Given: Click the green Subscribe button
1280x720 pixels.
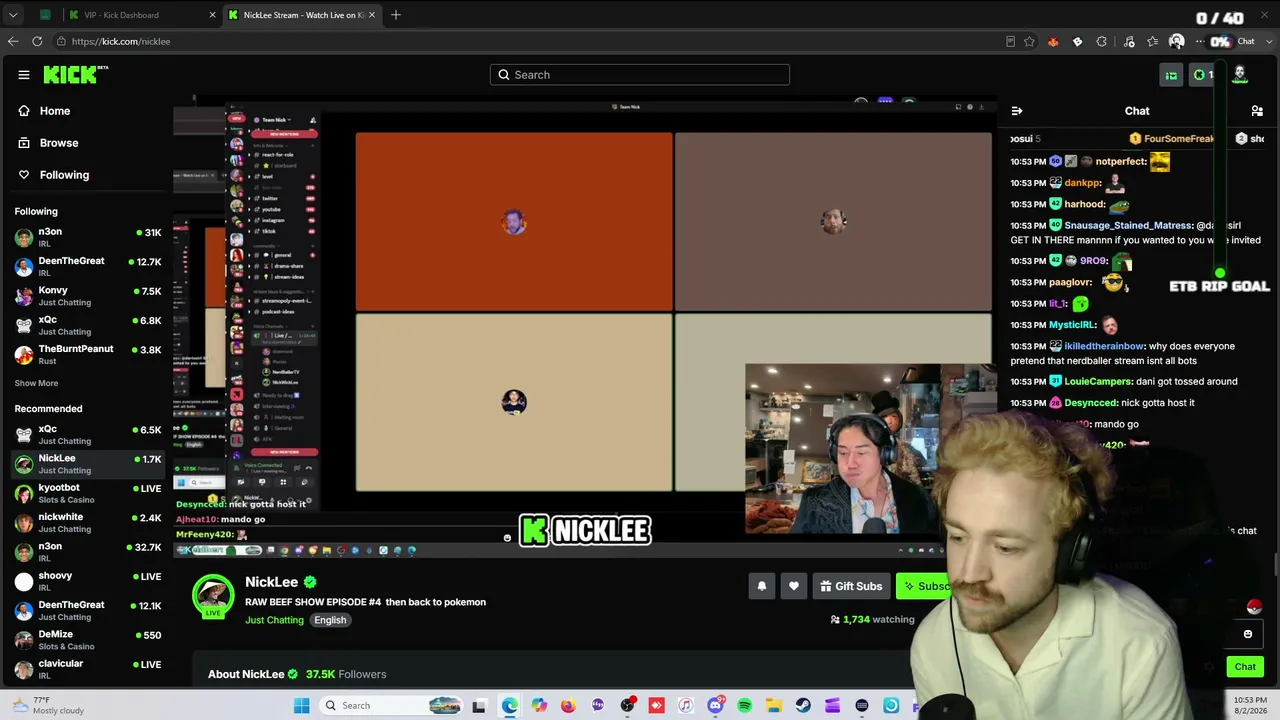Looking at the screenshot, I should (x=925, y=586).
